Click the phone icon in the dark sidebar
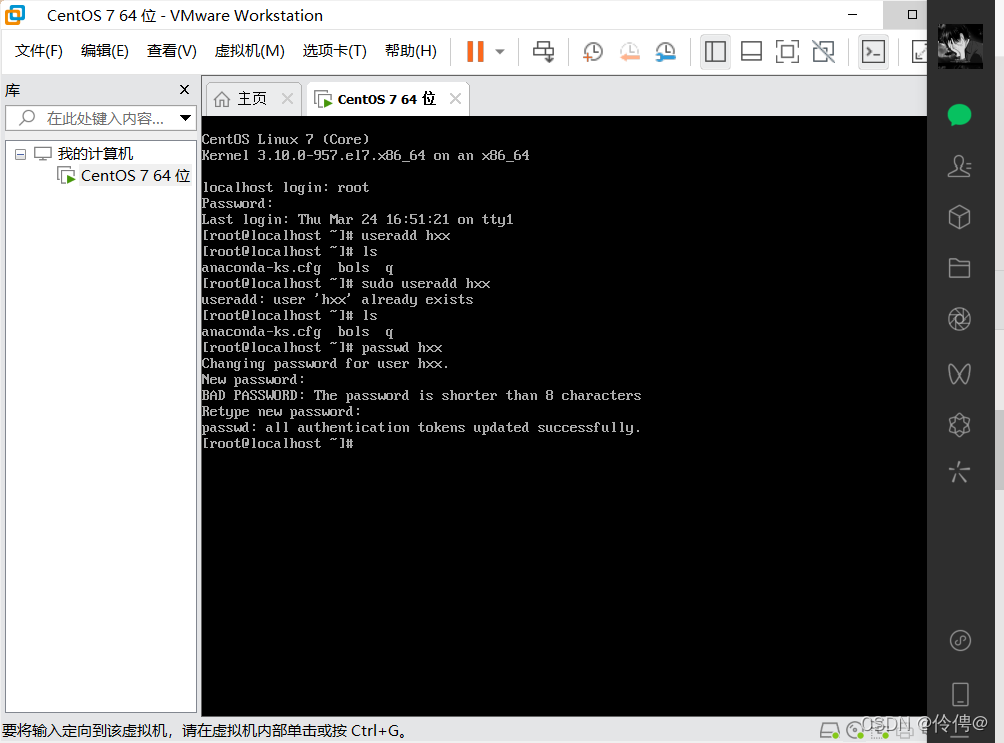1004x743 pixels. tap(960, 694)
